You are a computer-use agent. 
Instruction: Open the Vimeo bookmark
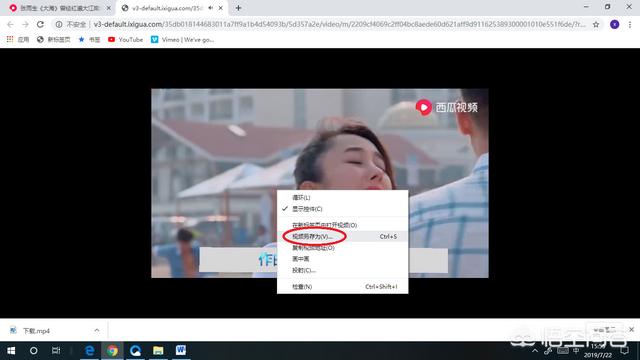click(182, 40)
